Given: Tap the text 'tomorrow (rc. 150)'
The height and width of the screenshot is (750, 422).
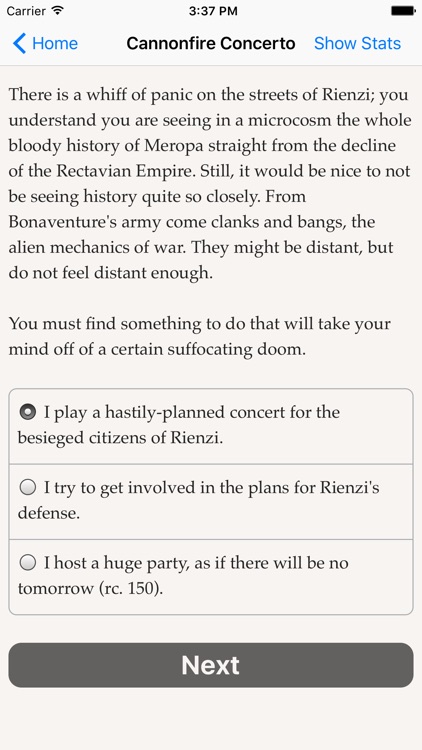Looking at the screenshot, I should [90, 589].
